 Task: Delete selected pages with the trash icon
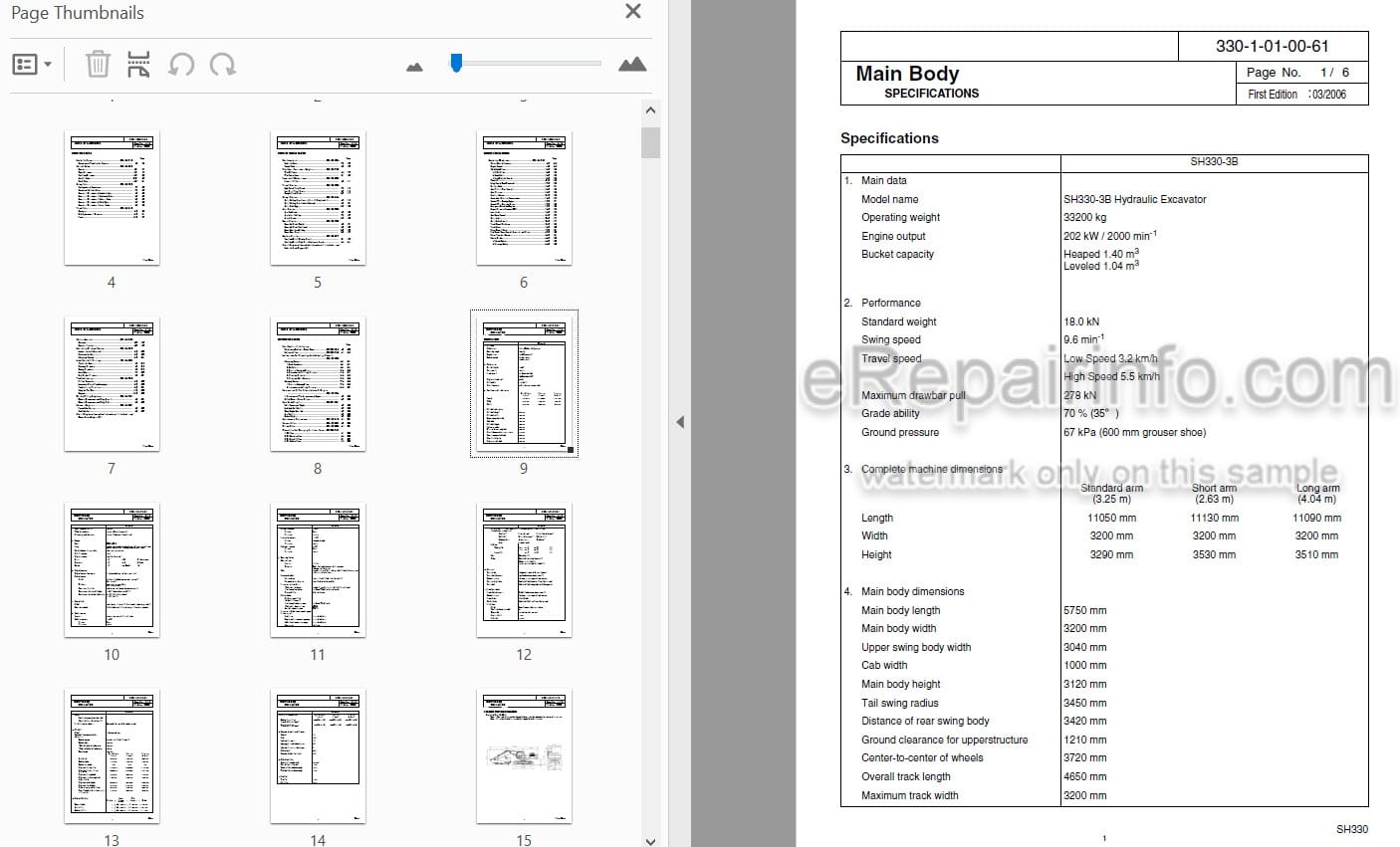tap(98, 65)
